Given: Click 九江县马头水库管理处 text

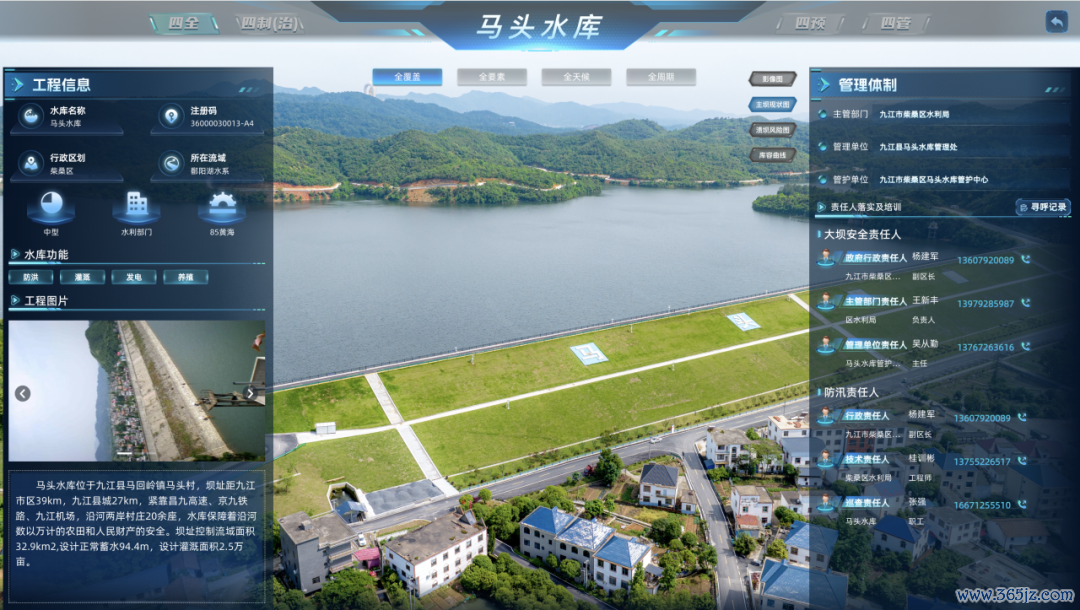Looking at the screenshot, I should click(918, 147).
